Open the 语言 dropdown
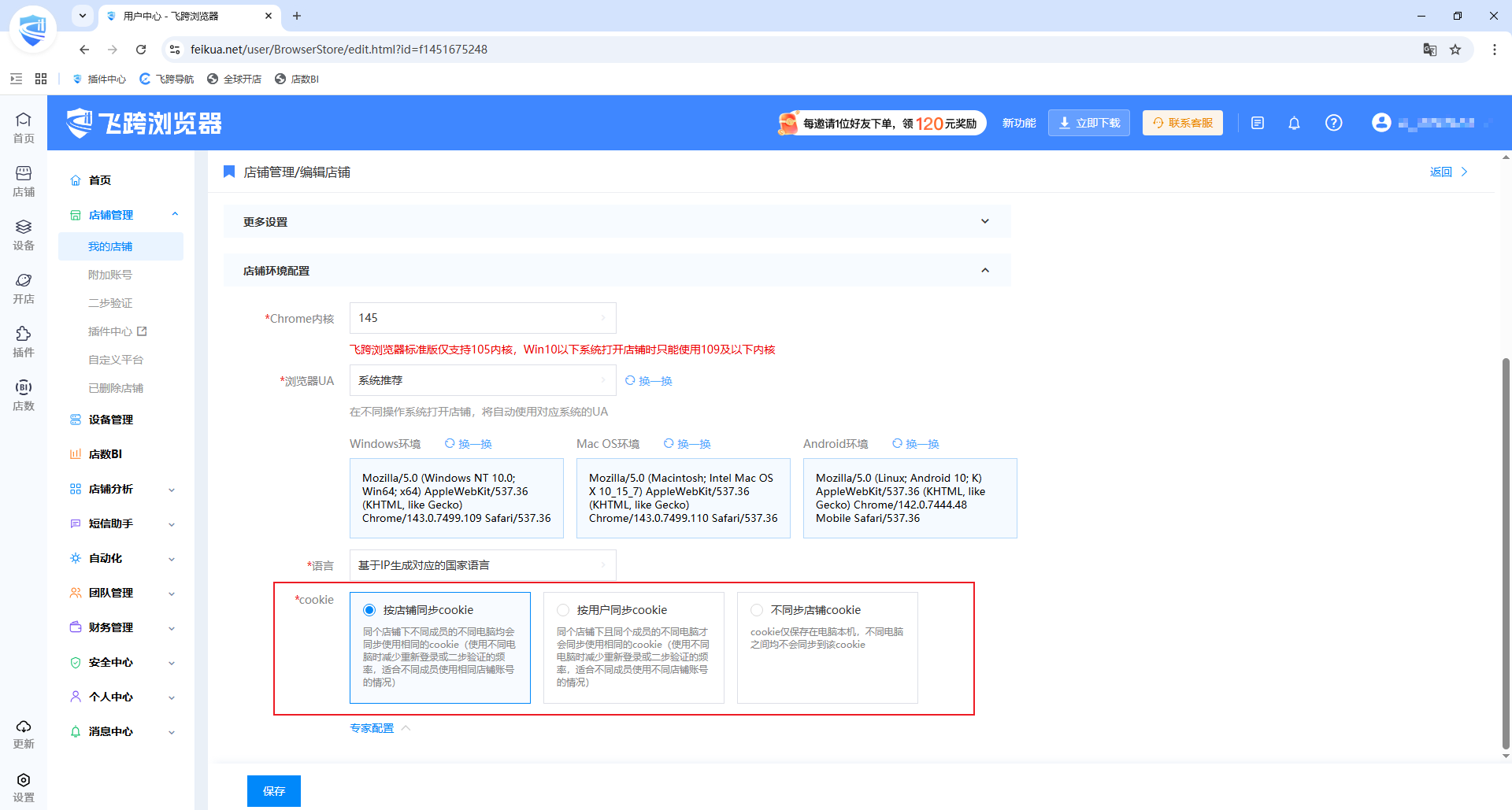Image resolution: width=1512 pixels, height=810 pixels. pyautogui.click(x=483, y=565)
